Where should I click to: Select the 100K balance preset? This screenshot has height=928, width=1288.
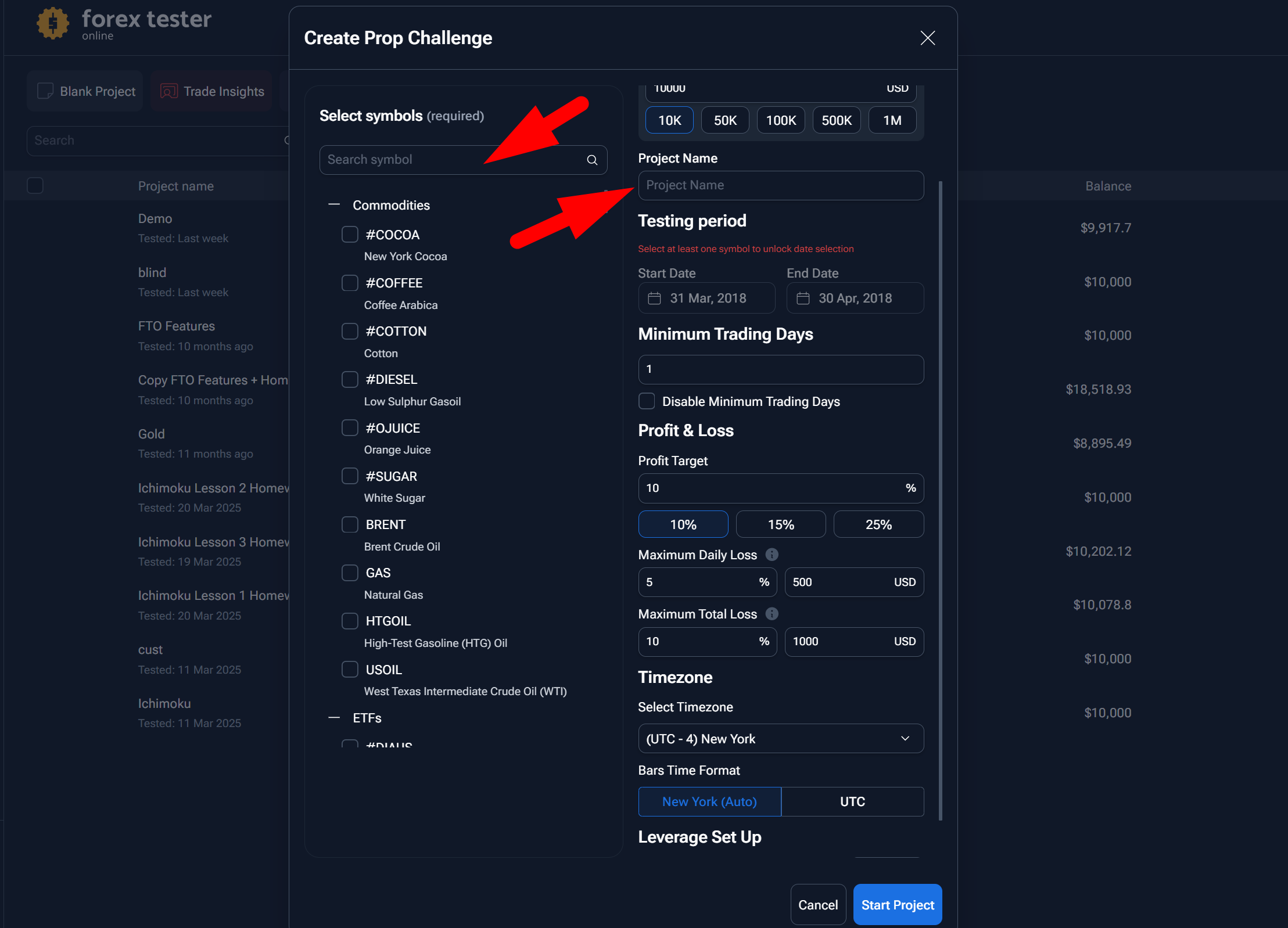781,120
